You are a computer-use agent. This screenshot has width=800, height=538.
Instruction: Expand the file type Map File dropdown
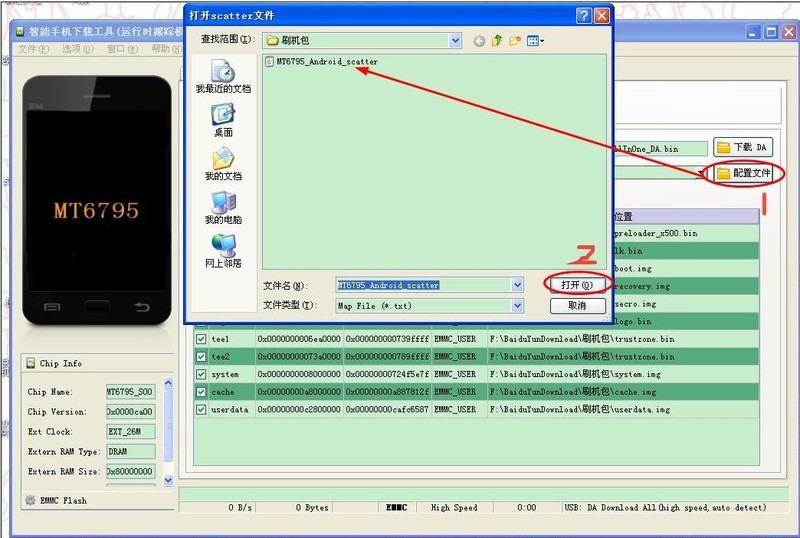click(517, 305)
